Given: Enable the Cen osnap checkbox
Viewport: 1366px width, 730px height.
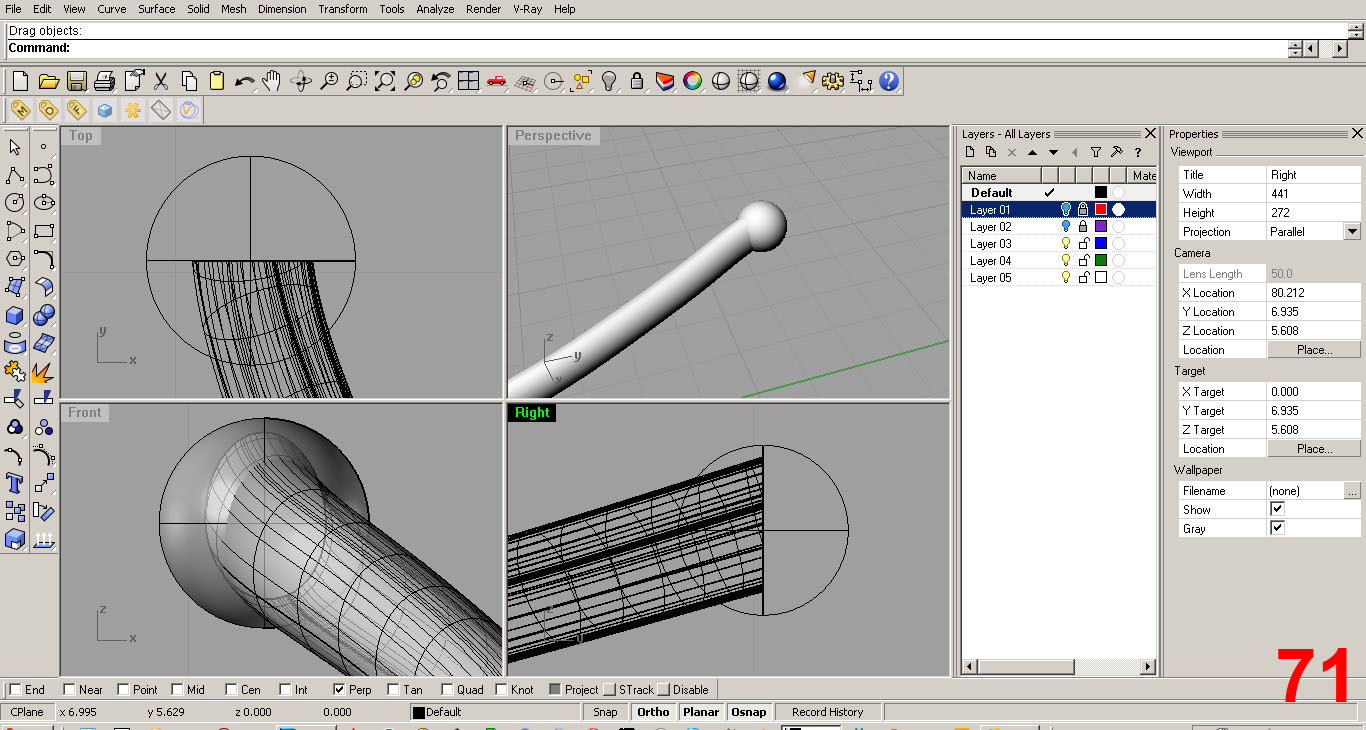Looking at the screenshot, I should click(231, 689).
